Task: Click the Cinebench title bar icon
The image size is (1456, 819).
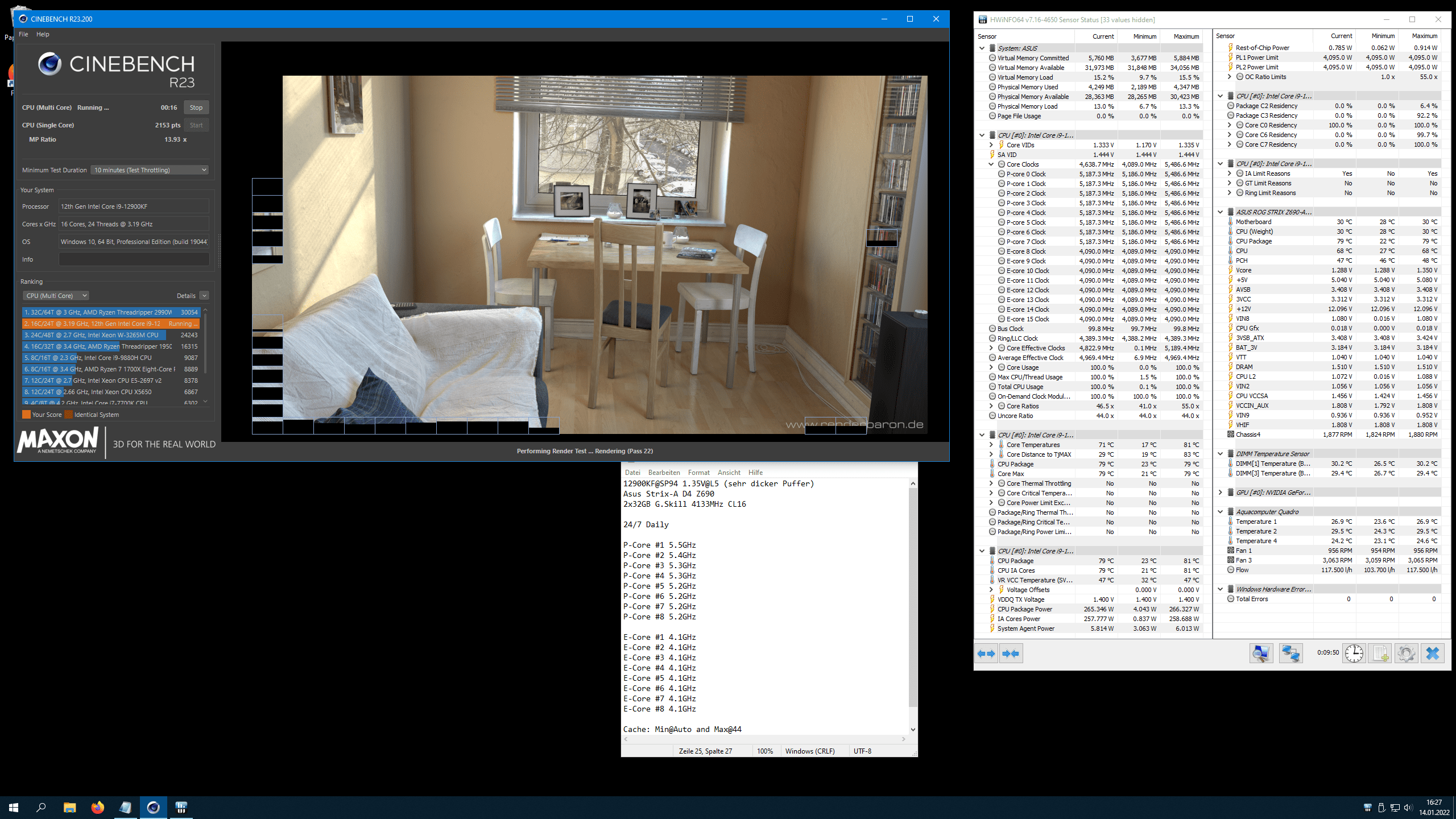Action: [23, 19]
